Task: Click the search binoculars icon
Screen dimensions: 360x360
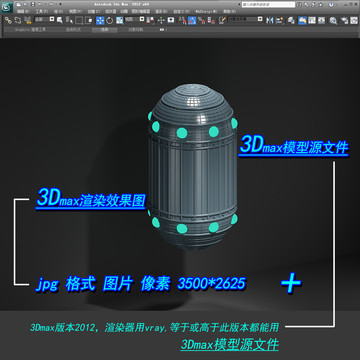Action: pos(299,4)
